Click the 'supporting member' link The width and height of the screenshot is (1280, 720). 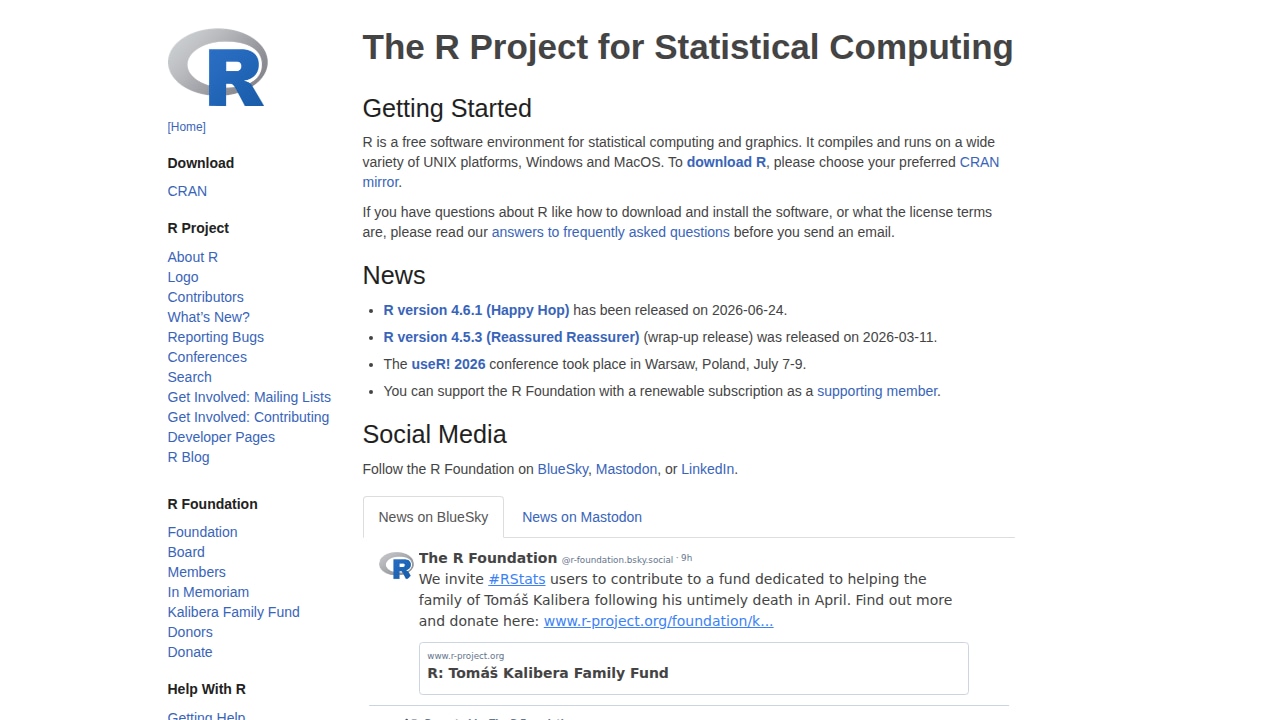click(x=877, y=391)
